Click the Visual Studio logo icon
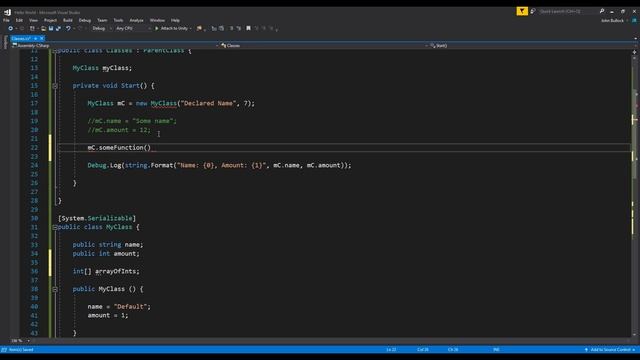 pyautogui.click(x=7, y=12)
